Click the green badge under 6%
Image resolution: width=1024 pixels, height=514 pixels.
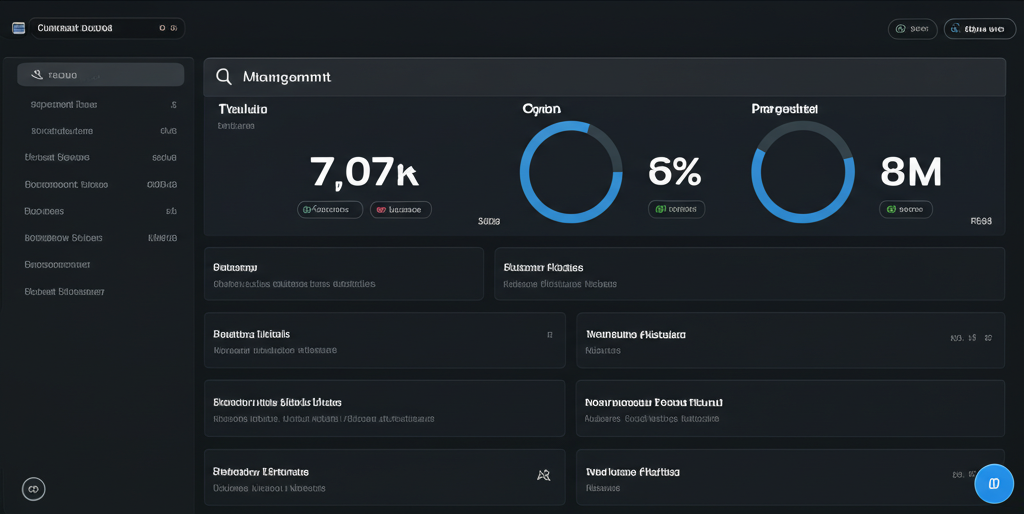click(x=677, y=209)
